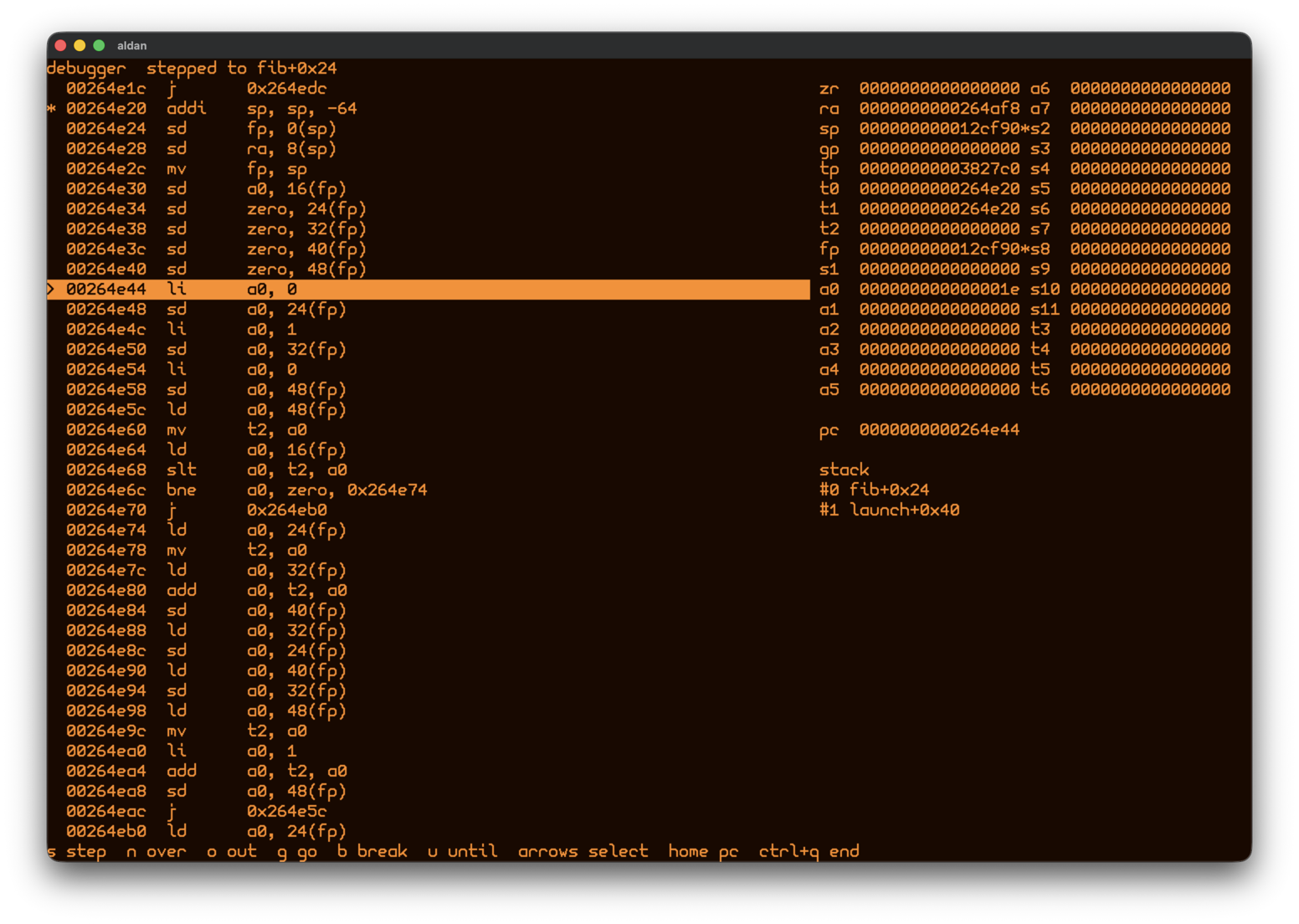Click the tp register value 00000000003827c0
Image resolution: width=1299 pixels, height=924 pixels.
(x=939, y=169)
